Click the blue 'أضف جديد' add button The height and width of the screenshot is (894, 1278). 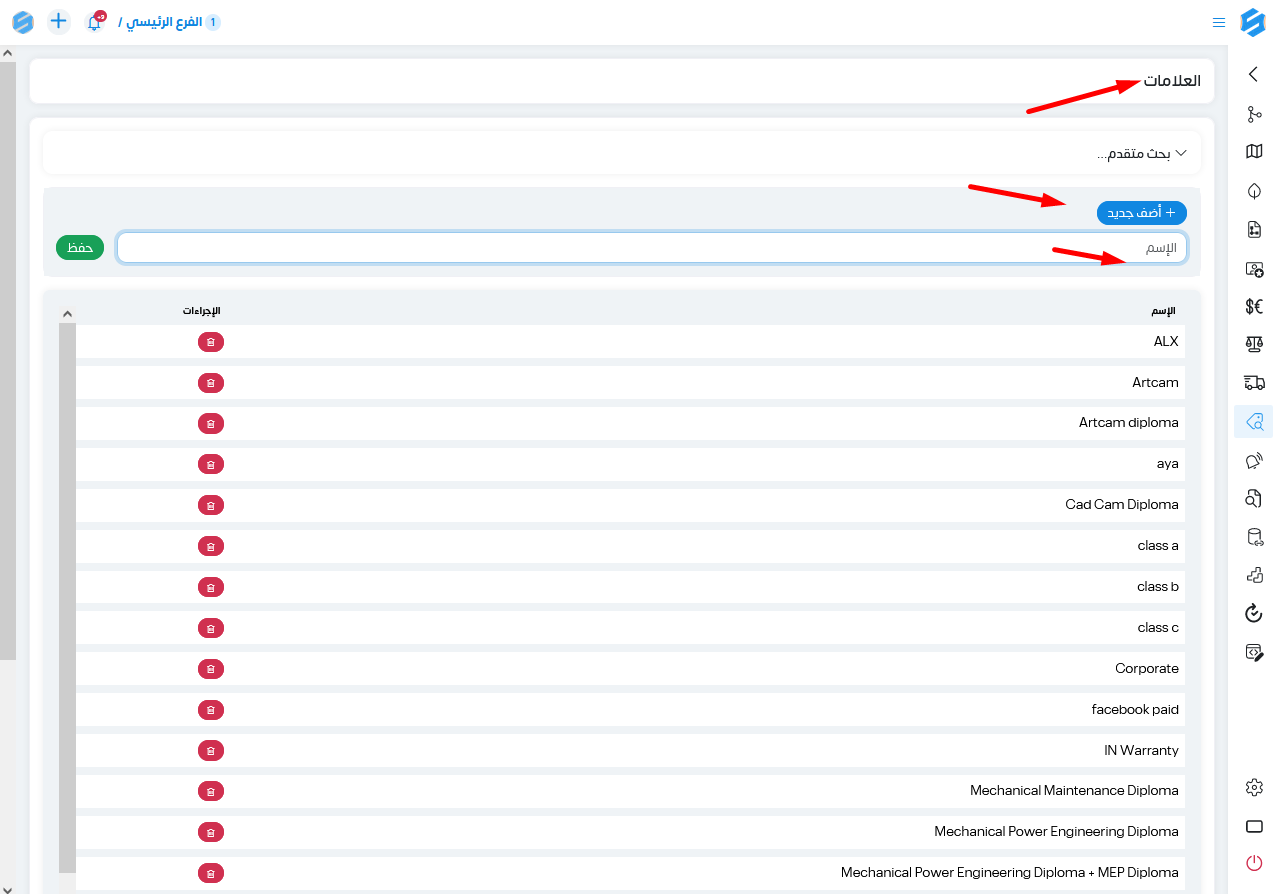1141,213
